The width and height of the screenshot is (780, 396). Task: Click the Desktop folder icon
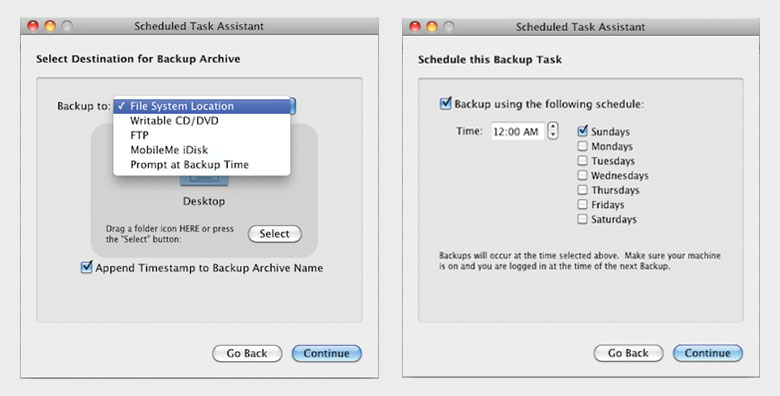[x=204, y=181]
